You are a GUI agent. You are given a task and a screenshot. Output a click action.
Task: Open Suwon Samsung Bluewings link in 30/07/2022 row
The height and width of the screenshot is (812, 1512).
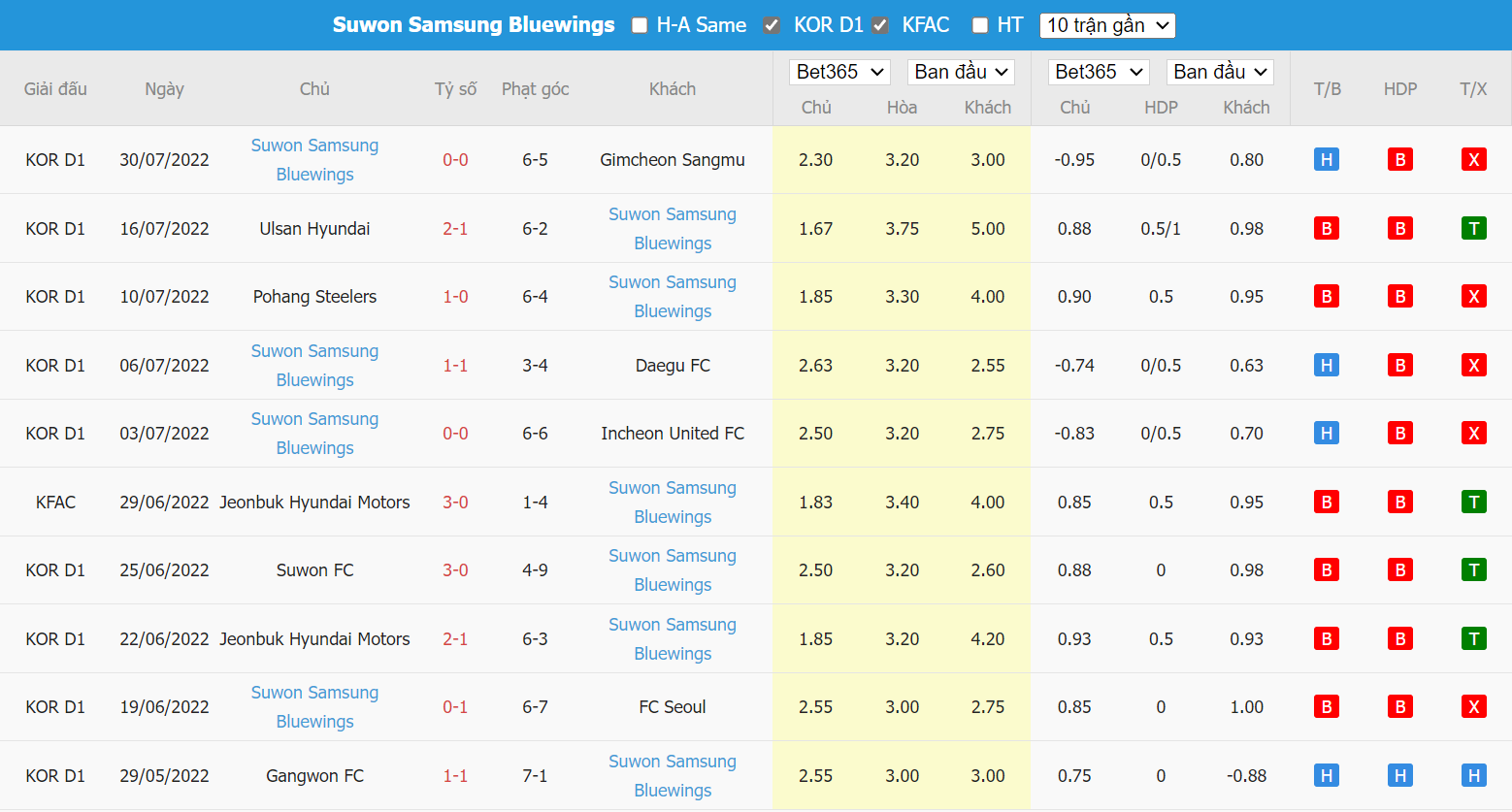[x=314, y=160]
